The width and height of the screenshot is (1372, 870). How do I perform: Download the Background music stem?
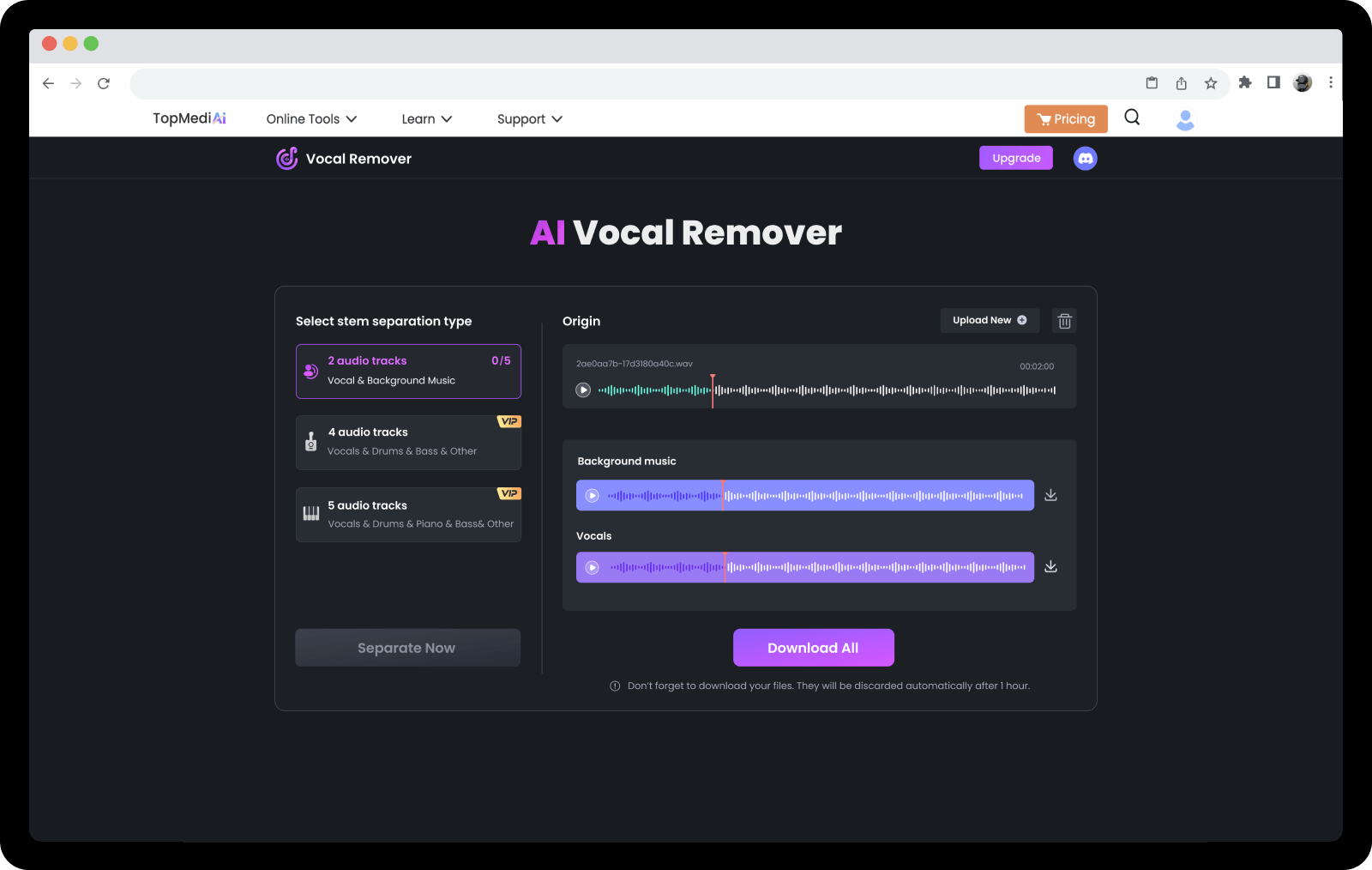pos(1050,495)
